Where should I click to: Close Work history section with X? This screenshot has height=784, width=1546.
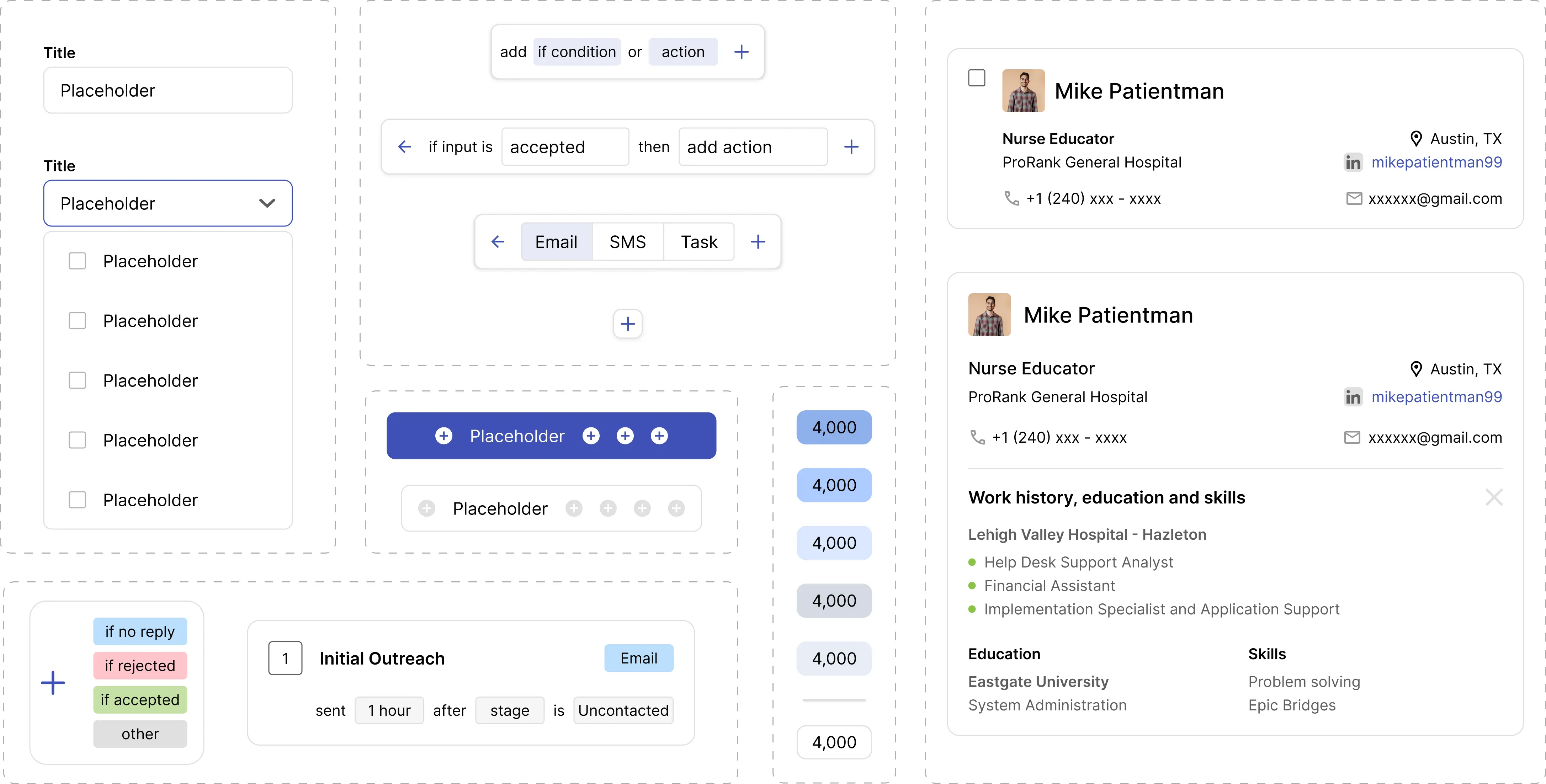point(1493,497)
